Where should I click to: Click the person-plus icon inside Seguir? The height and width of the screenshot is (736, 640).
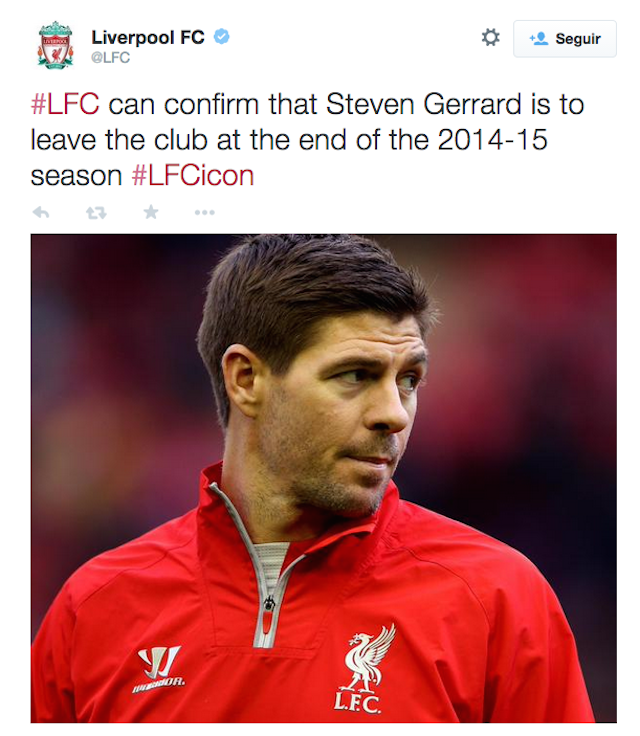point(538,39)
